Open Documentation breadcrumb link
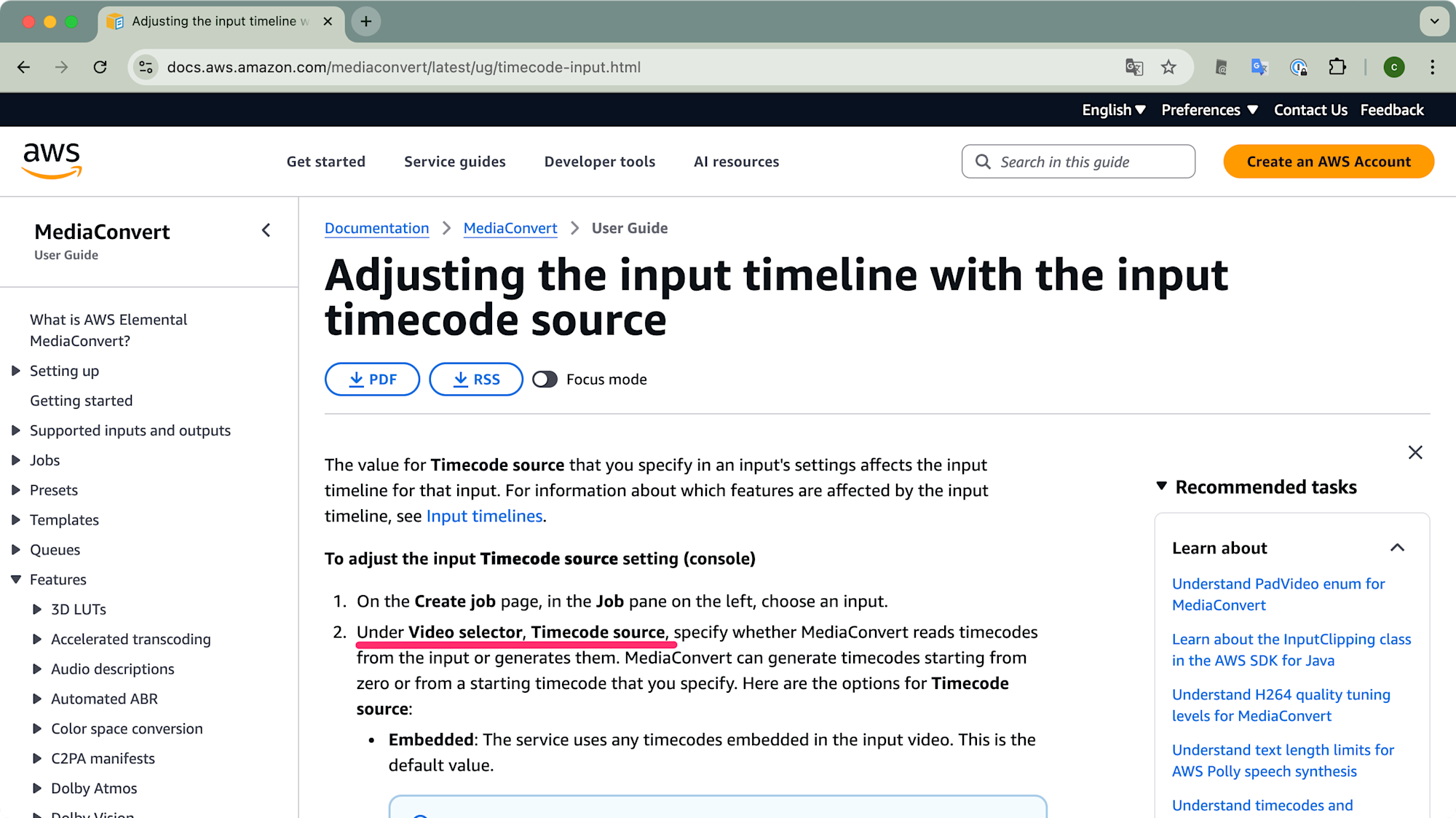The width and height of the screenshot is (1456, 818). pos(376,228)
